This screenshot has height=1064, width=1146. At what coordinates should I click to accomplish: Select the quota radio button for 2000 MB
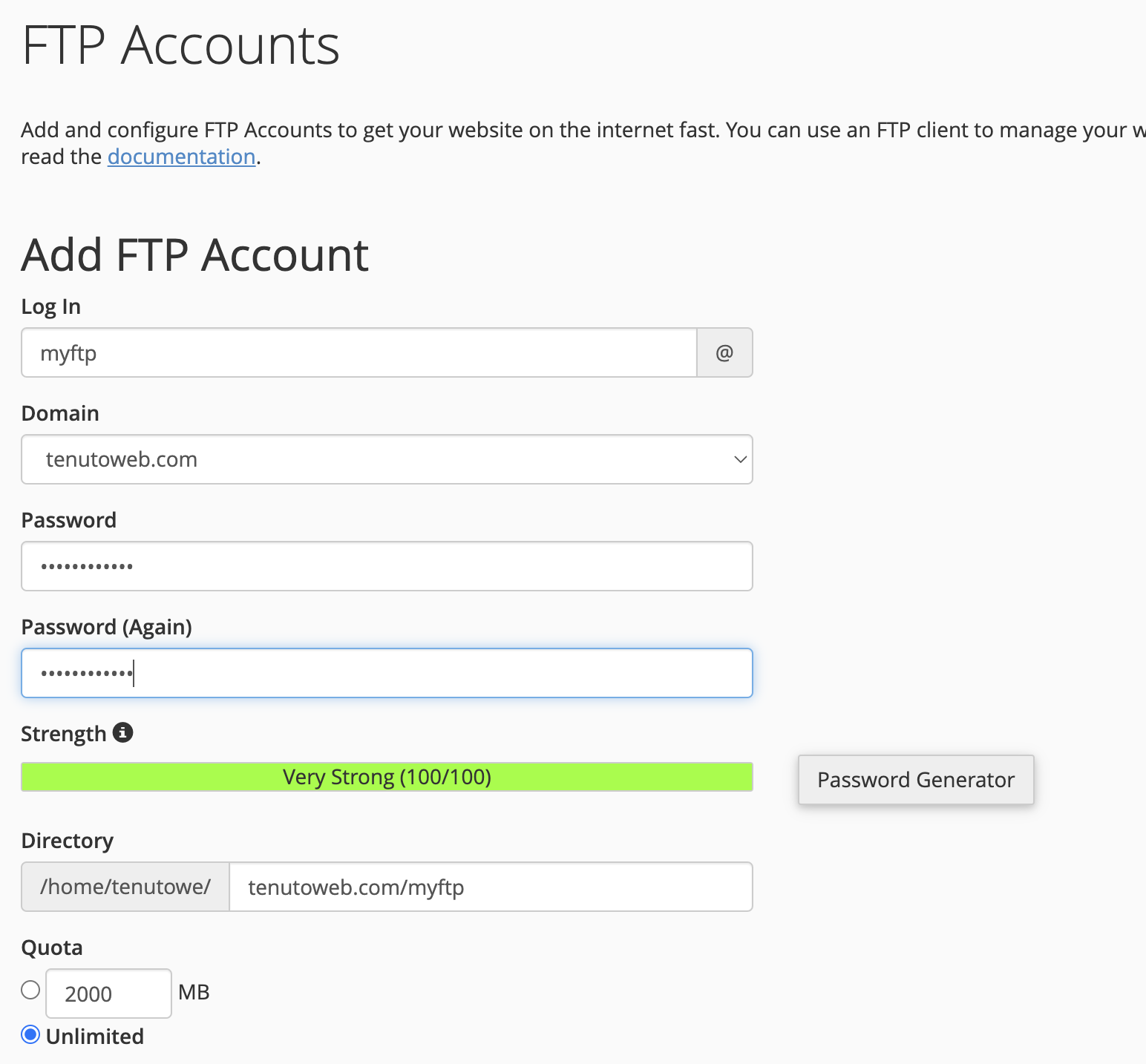click(30, 989)
